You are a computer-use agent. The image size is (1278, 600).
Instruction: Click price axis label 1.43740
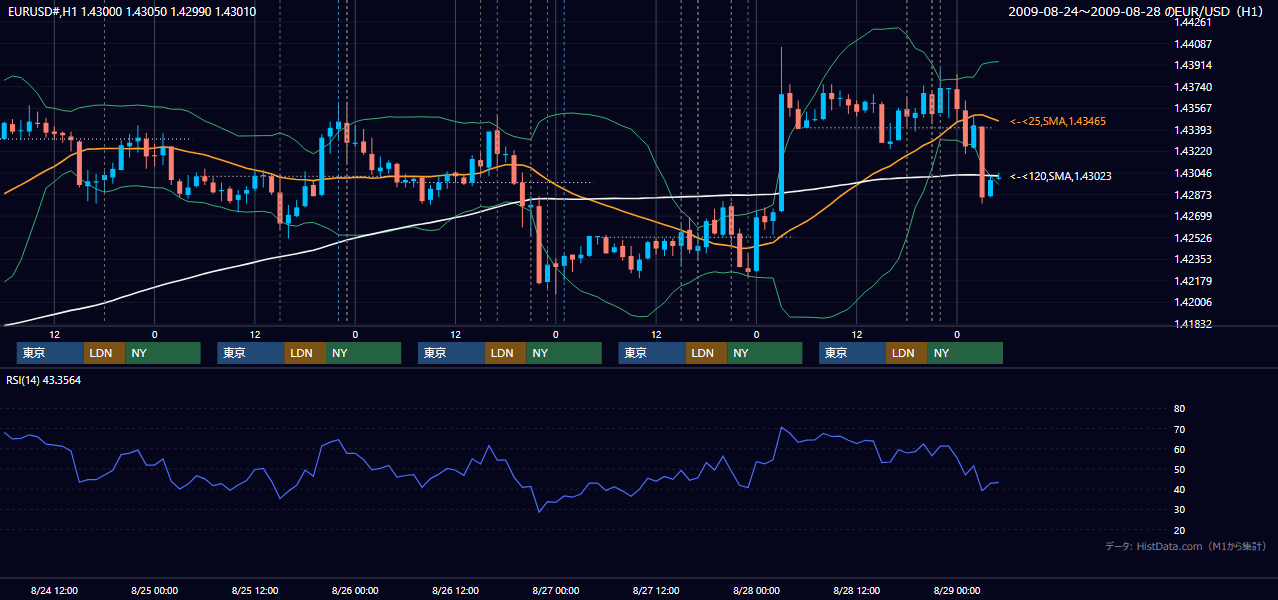coord(1193,87)
